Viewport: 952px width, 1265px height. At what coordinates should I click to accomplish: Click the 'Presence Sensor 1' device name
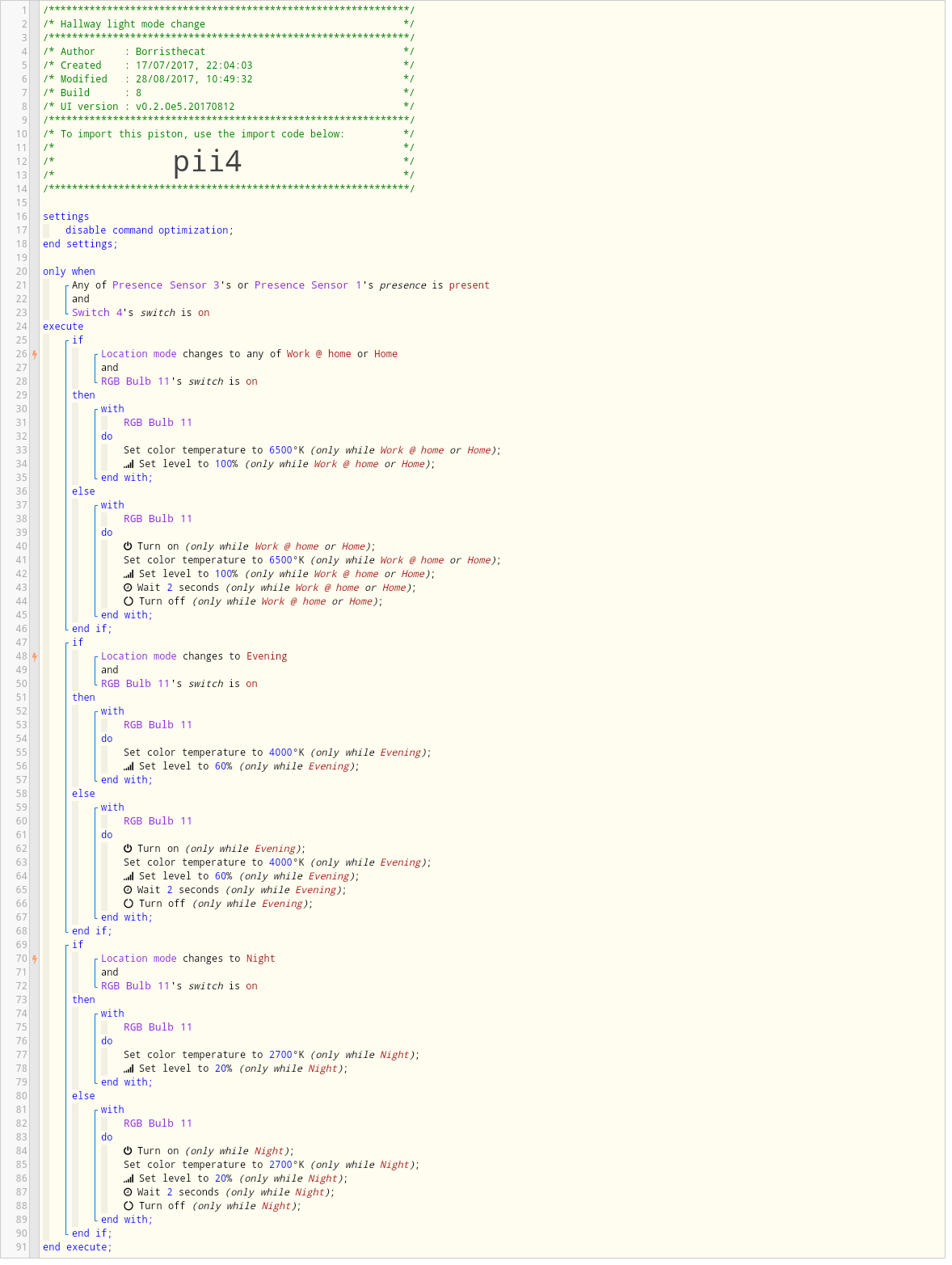tap(308, 285)
